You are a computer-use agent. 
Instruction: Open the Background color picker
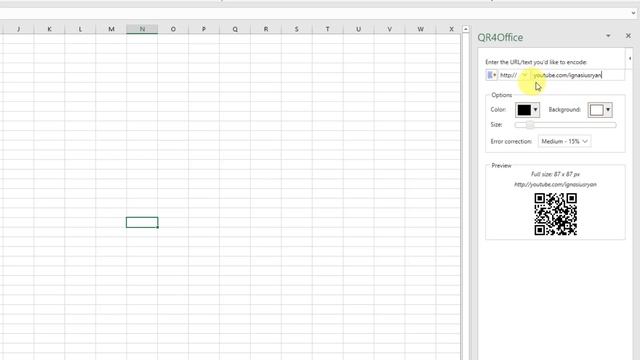(x=600, y=110)
